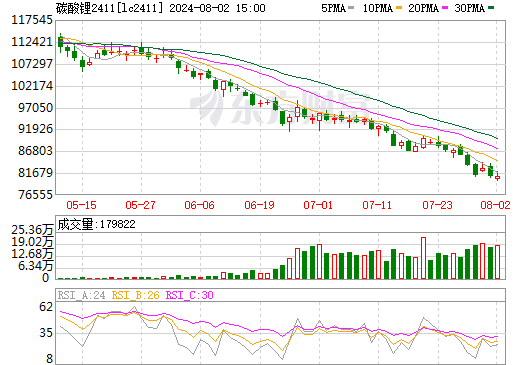Select the 07-11 date axis label
Image resolution: width=520 pixels, height=365 pixels.
point(377,205)
